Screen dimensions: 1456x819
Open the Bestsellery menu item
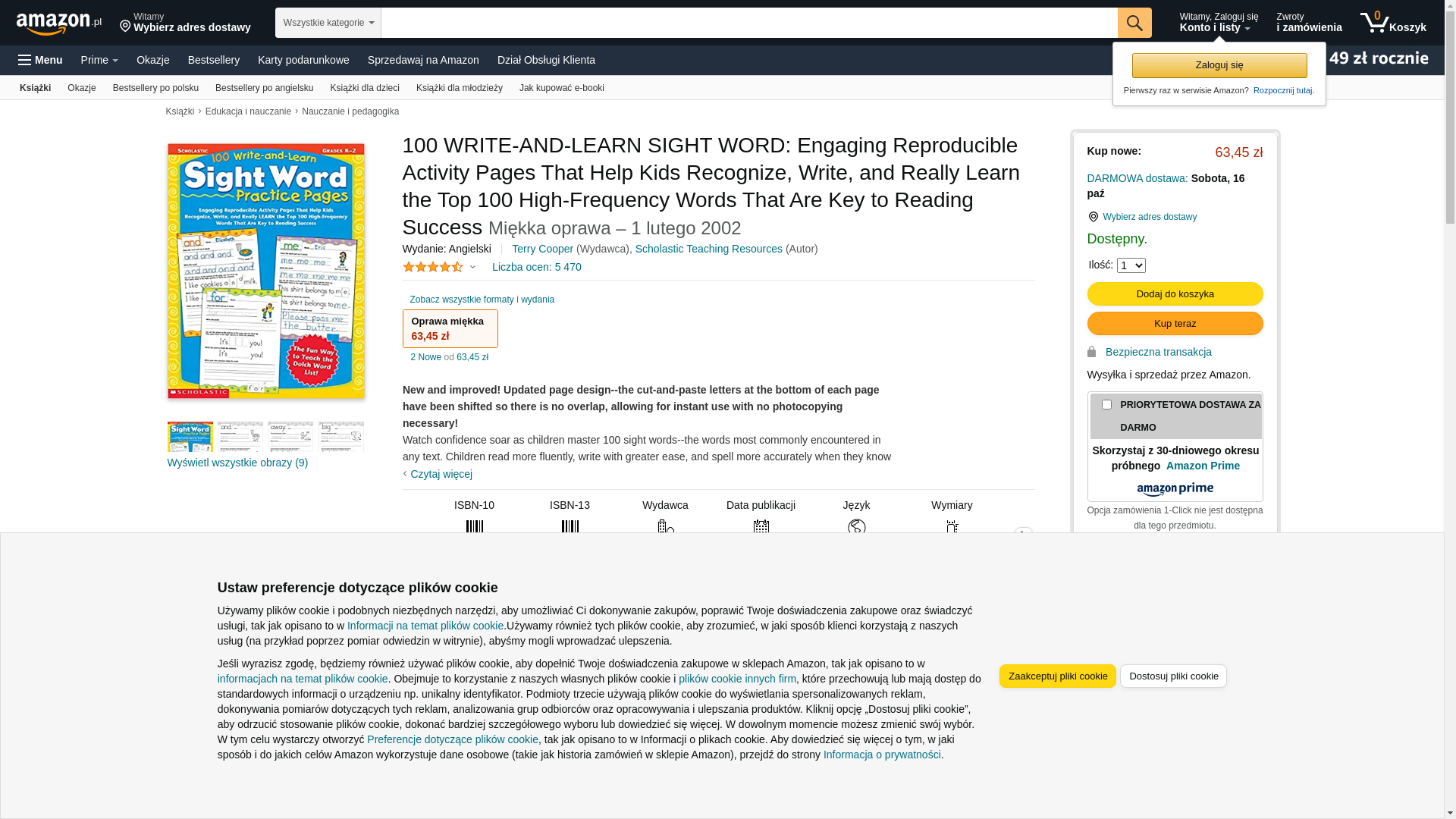213,60
